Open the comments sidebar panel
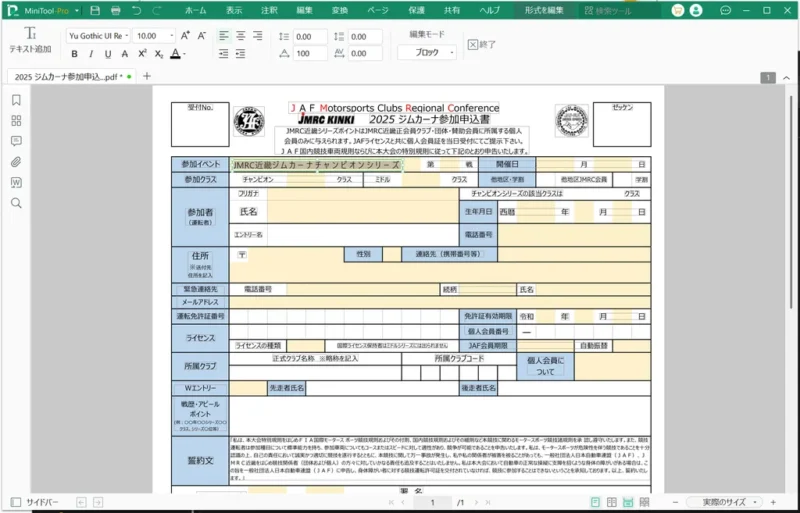Viewport: 800px width, 513px height. tap(16, 141)
